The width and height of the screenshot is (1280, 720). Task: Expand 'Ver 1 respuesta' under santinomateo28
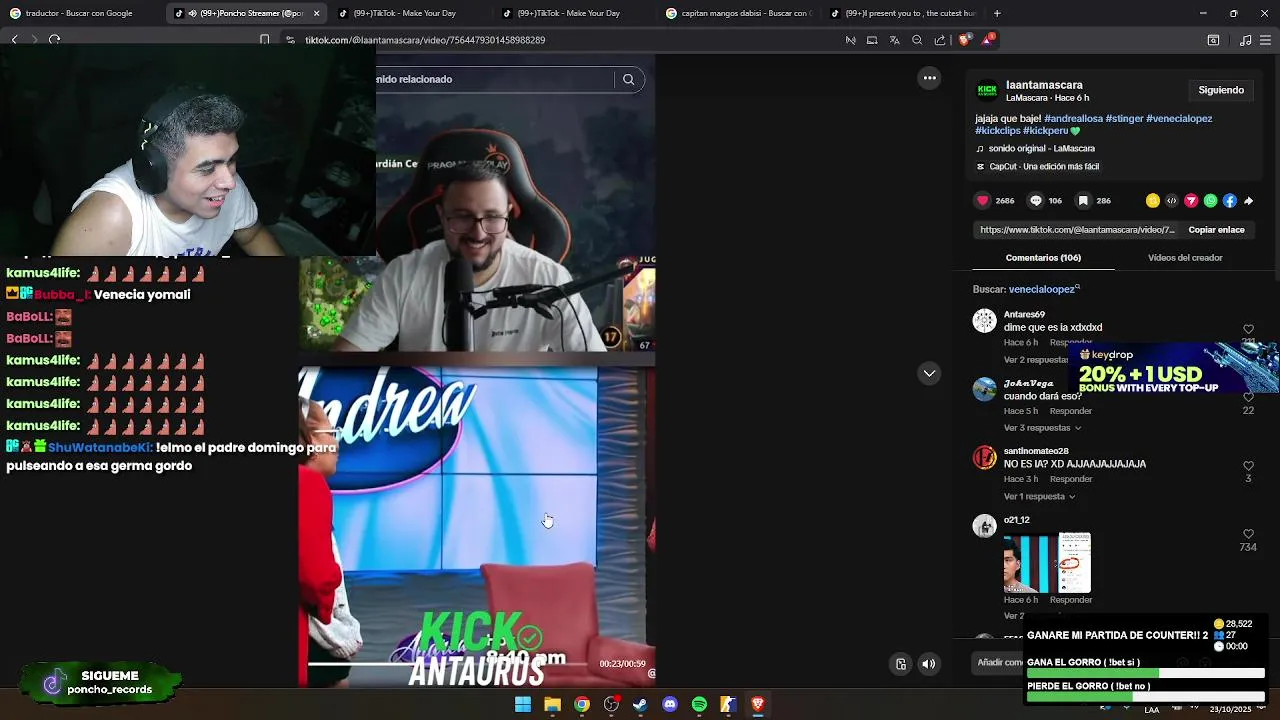(1039, 496)
